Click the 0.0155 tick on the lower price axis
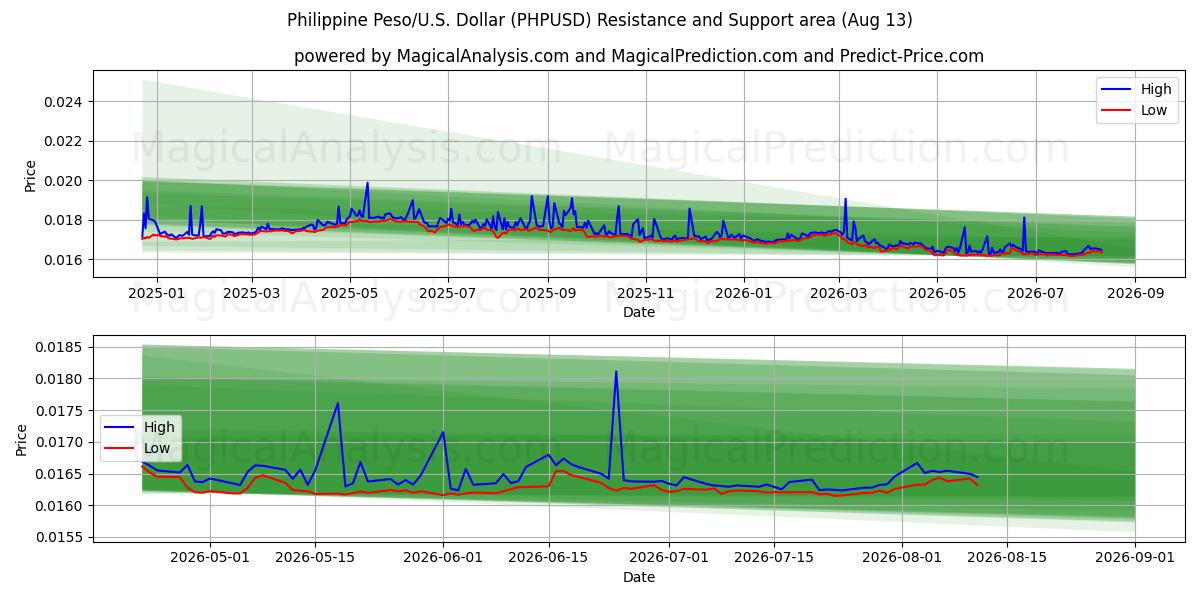 (61, 538)
